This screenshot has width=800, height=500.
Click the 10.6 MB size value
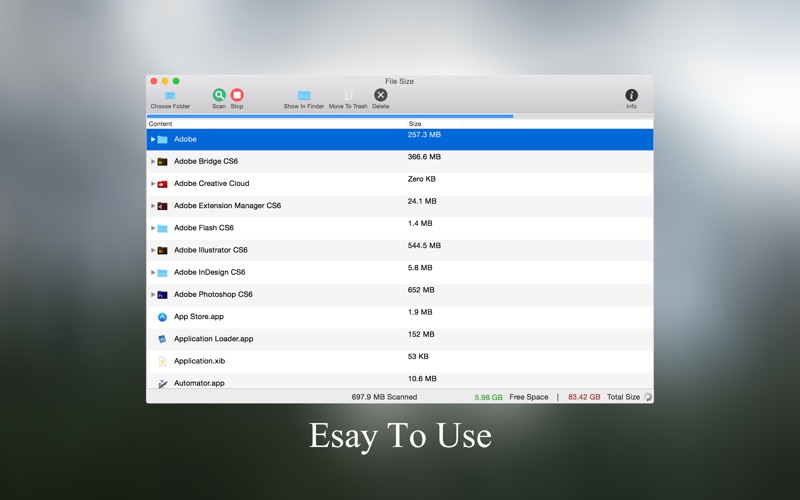click(422, 379)
